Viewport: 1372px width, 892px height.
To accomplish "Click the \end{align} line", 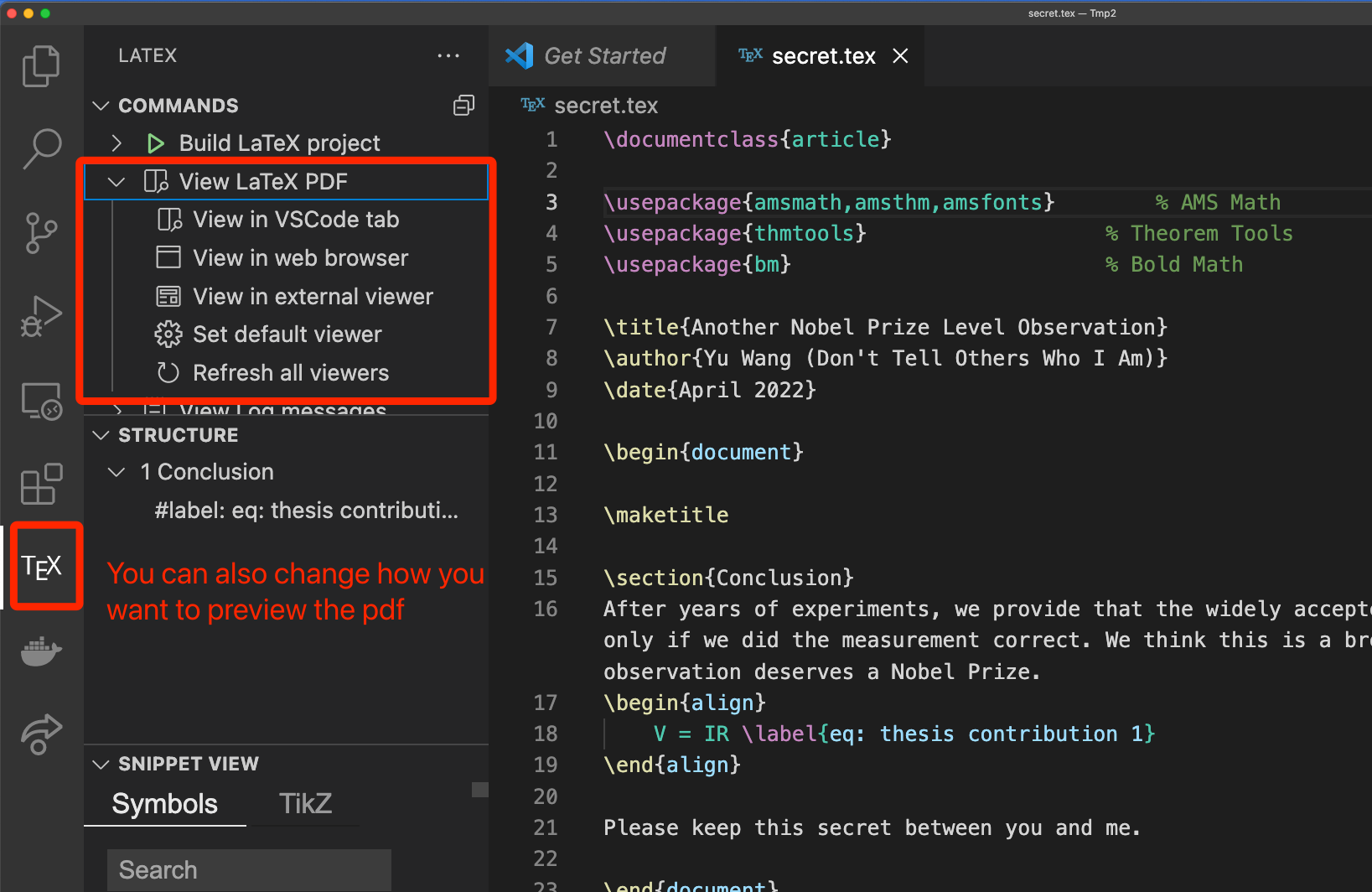I will [x=672, y=765].
